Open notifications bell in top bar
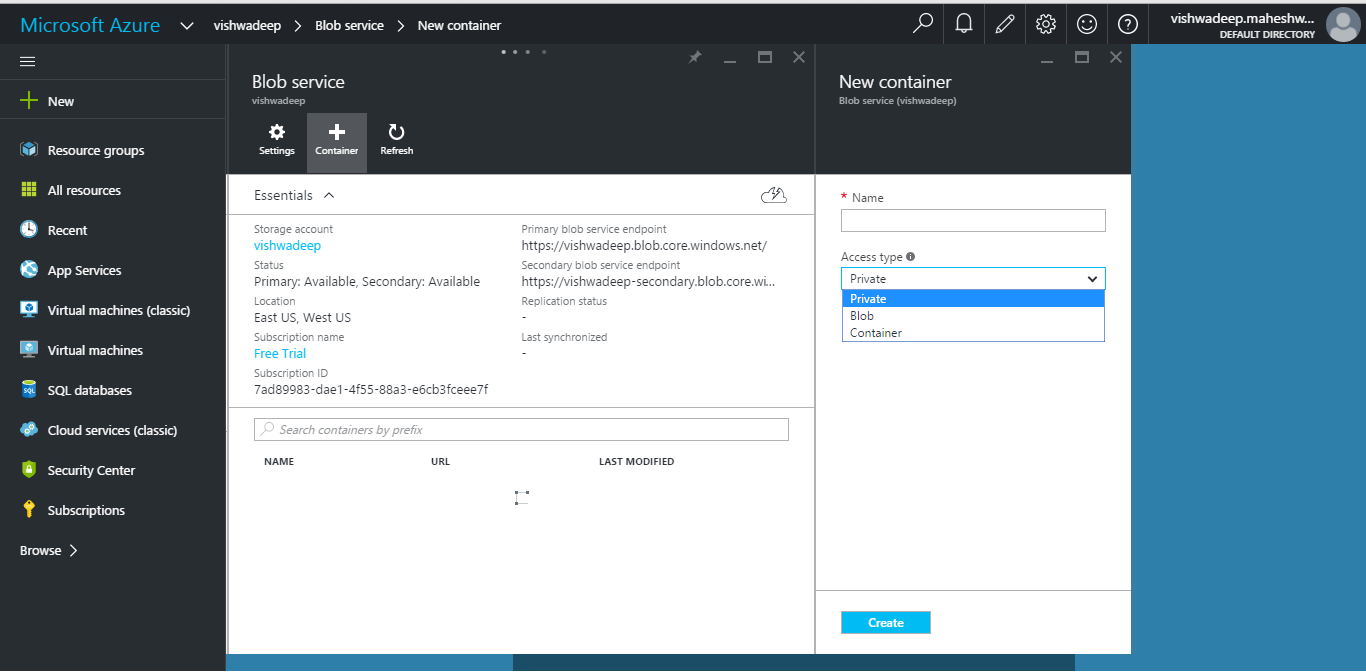Image resolution: width=1366 pixels, height=672 pixels. (964, 24)
